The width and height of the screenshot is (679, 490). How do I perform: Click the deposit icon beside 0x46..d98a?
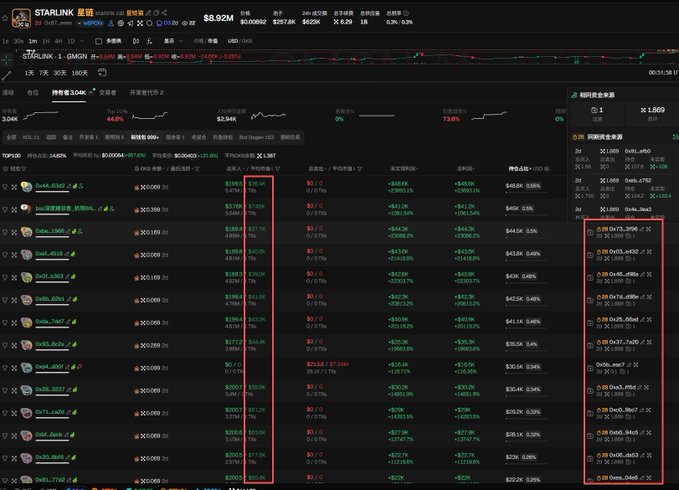pyautogui.click(x=590, y=277)
